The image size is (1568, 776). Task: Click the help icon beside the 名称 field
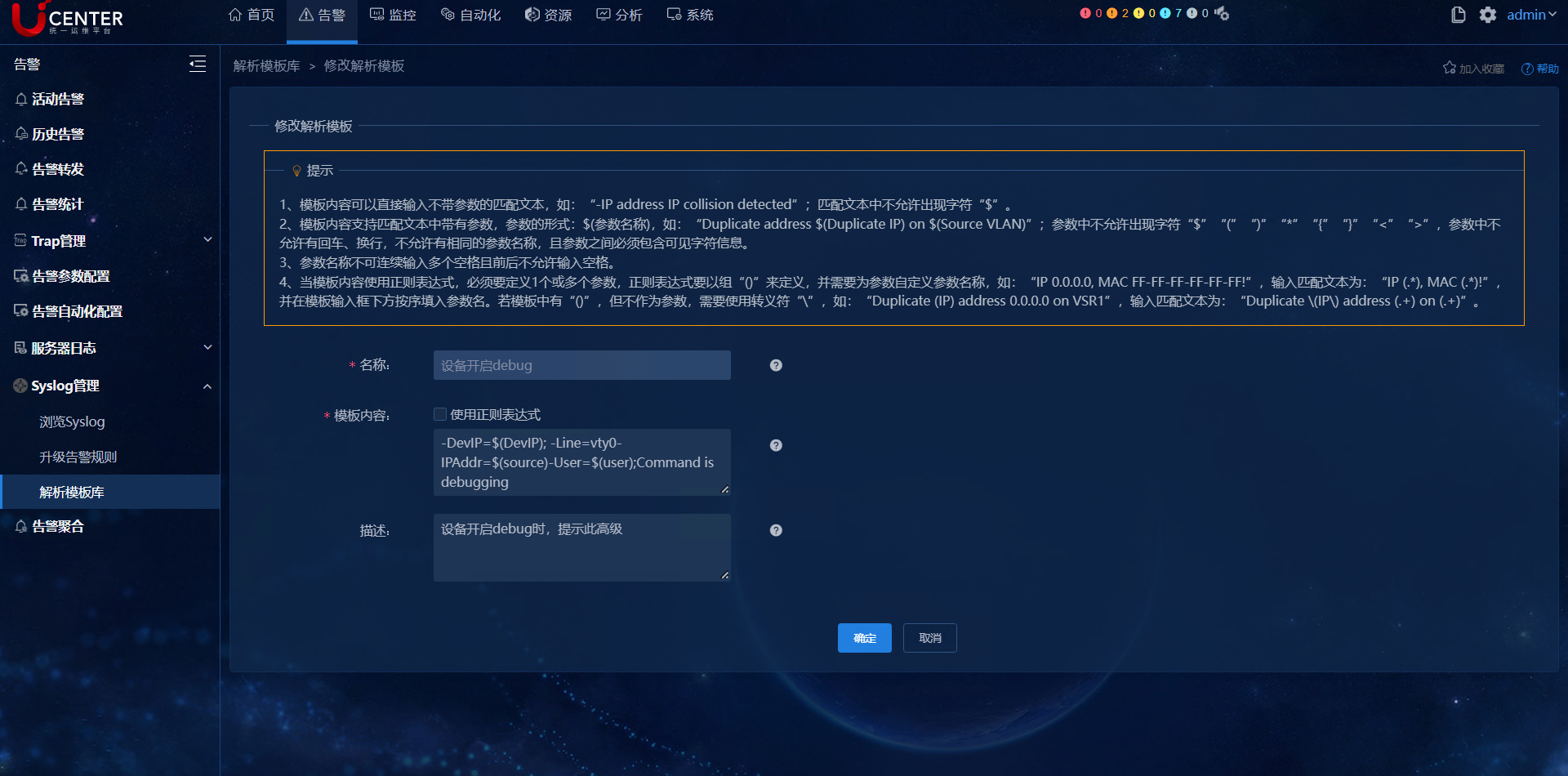pos(776,365)
